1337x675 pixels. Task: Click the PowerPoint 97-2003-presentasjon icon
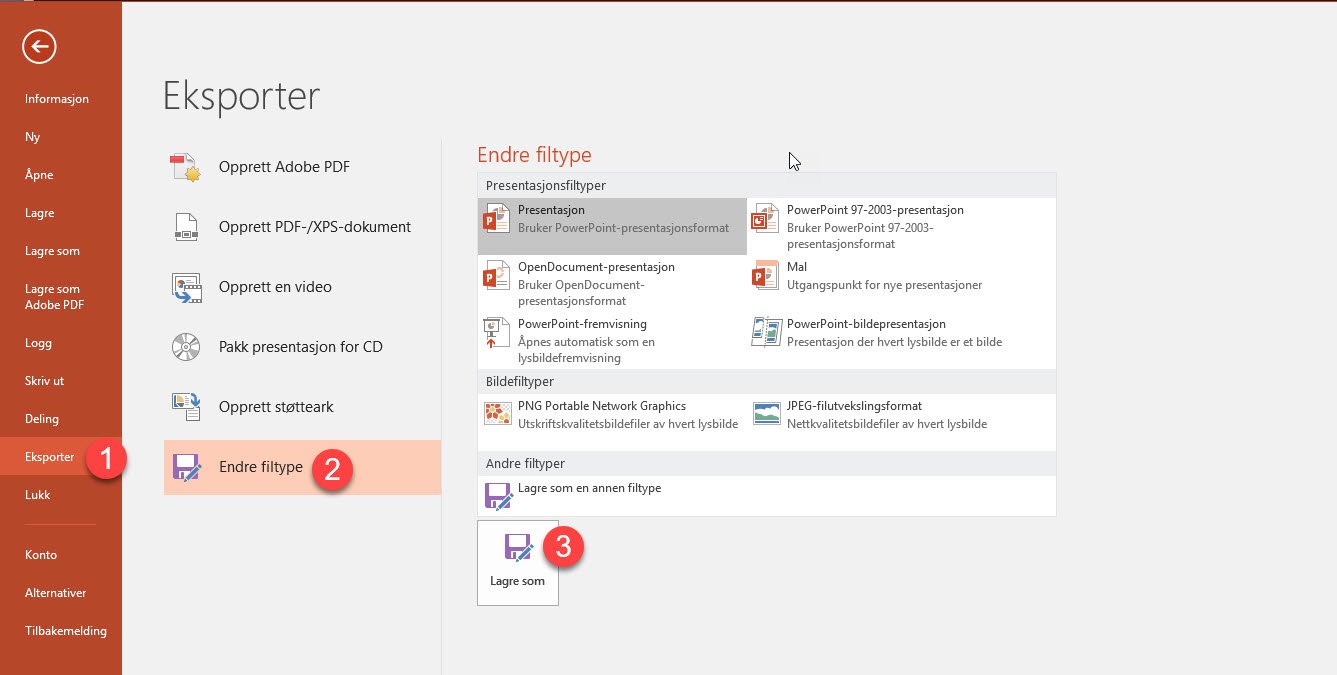[765, 218]
